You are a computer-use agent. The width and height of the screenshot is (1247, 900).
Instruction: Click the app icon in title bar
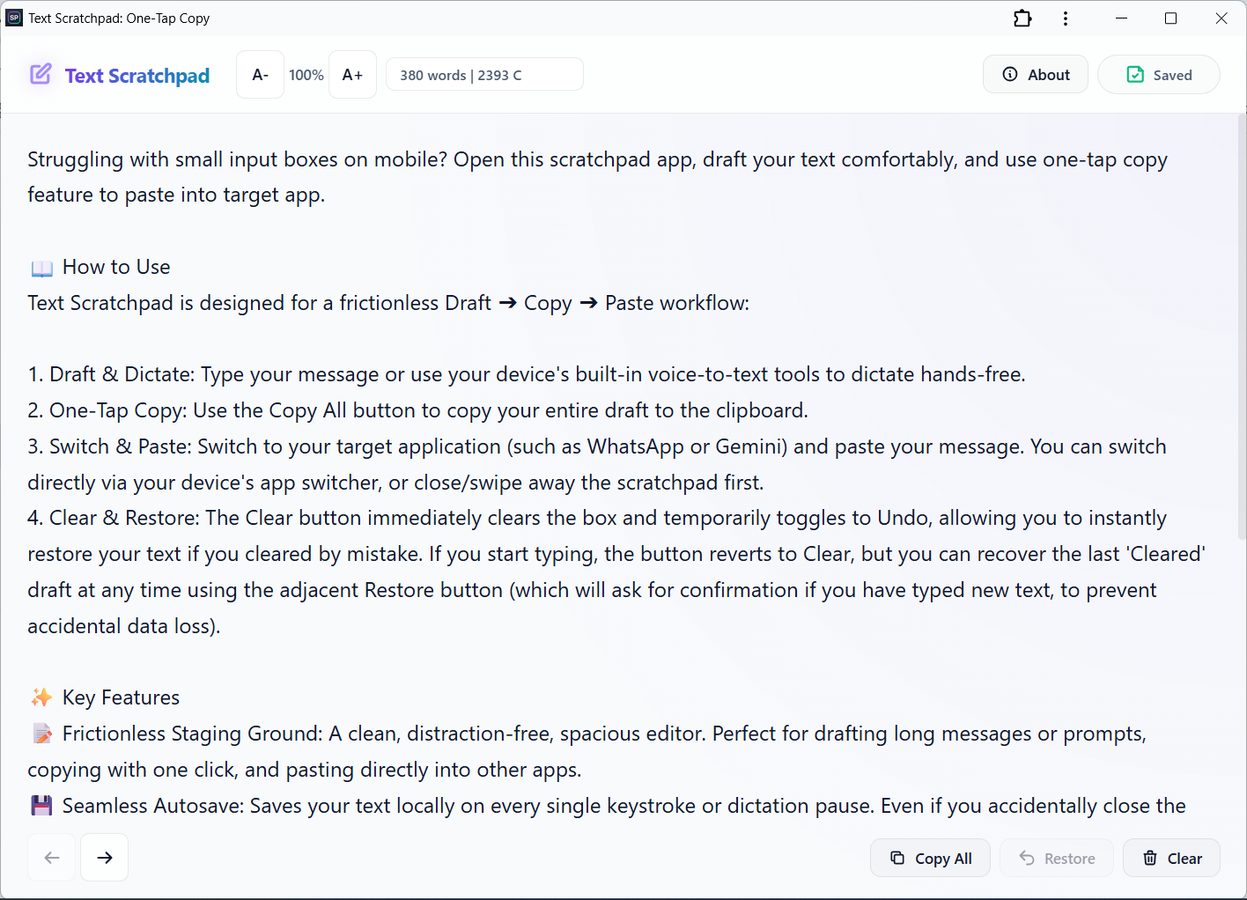(x=14, y=18)
